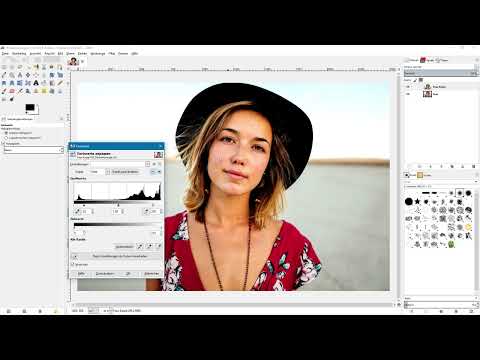Select the linear histogram radio button in tool options
The width and height of the screenshot is (480, 360).
point(6,133)
